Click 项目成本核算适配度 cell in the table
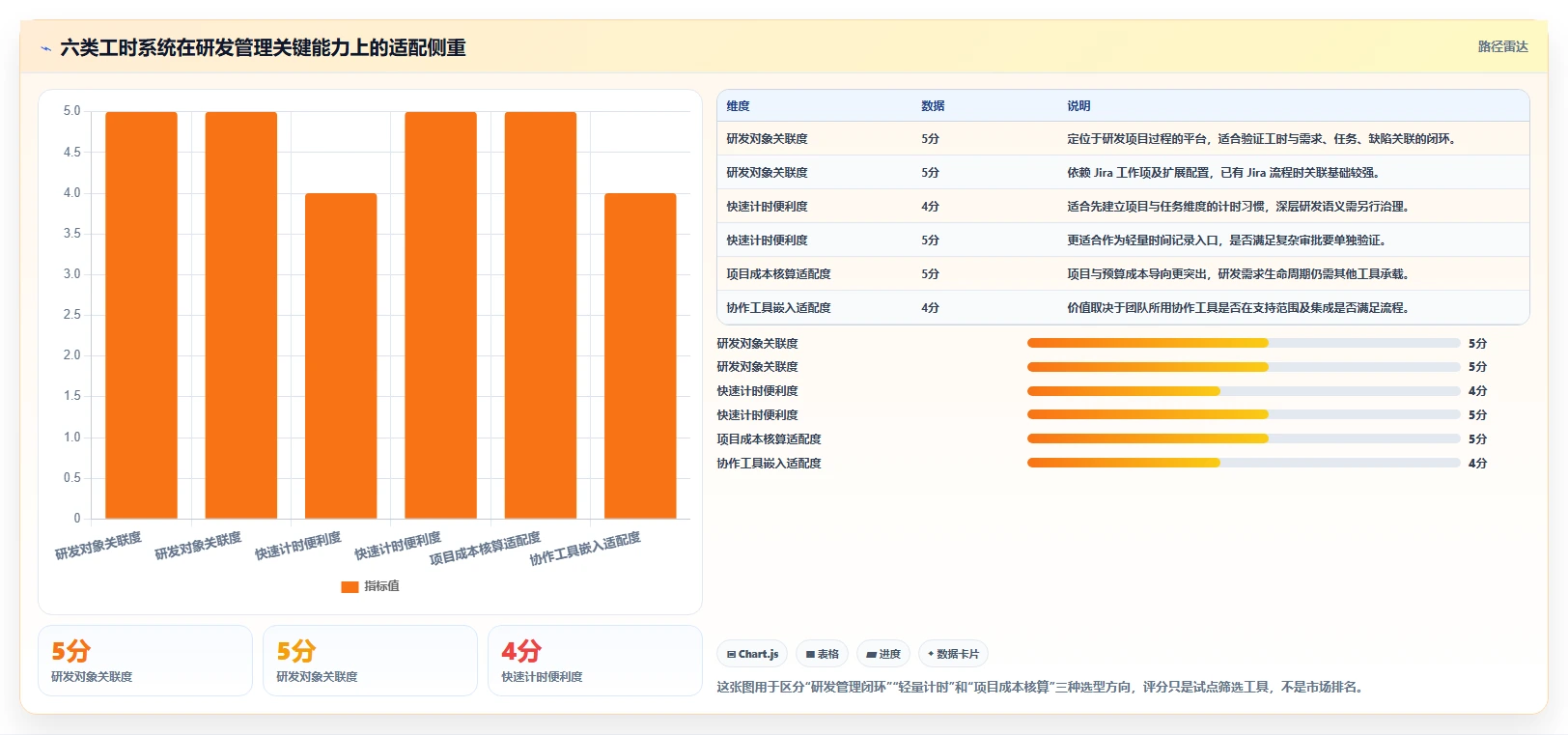 [x=778, y=274]
